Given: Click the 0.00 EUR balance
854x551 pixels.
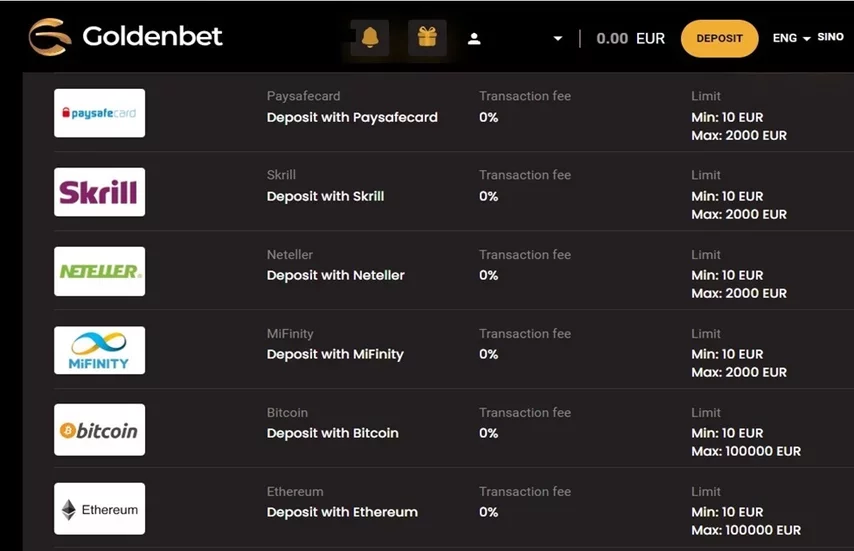Looking at the screenshot, I should (x=631, y=39).
